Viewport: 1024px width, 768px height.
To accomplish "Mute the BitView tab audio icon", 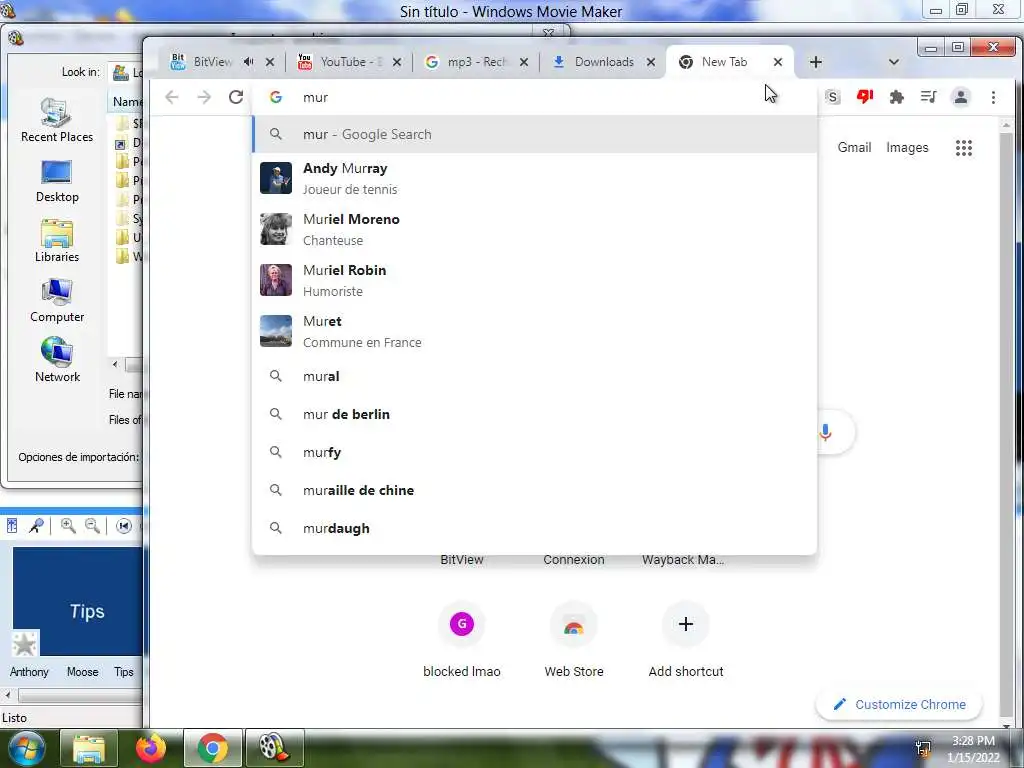I will (x=248, y=62).
